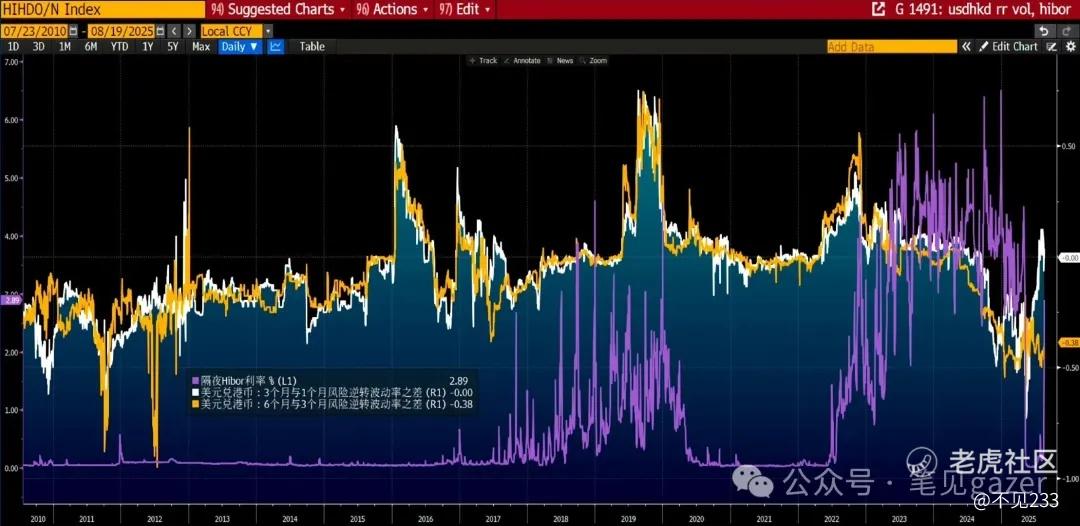This screenshot has height=526, width=1080.
Task: Click the 2012 label on time axis
Action: click(154, 517)
